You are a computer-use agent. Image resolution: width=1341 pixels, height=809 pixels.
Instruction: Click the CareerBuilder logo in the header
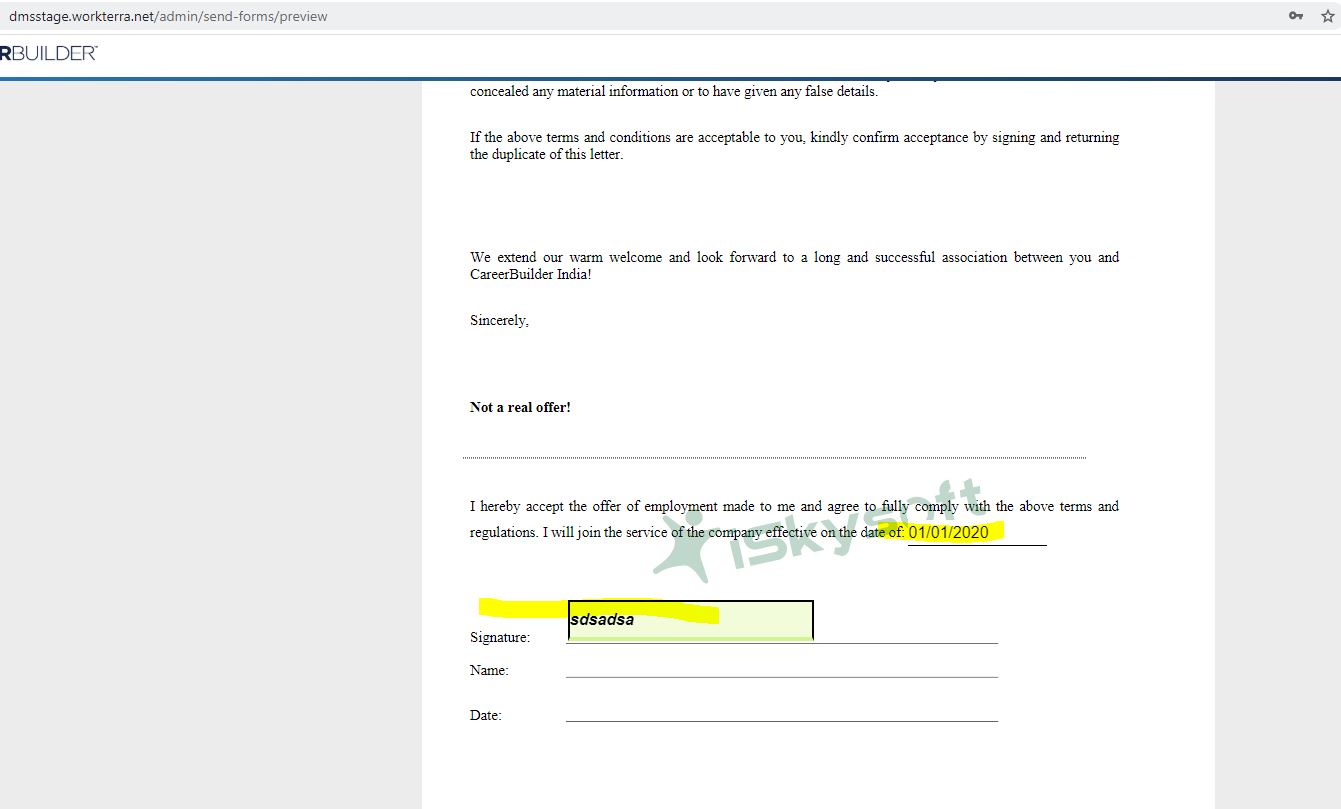pyautogui.click(x=48, y=54)
